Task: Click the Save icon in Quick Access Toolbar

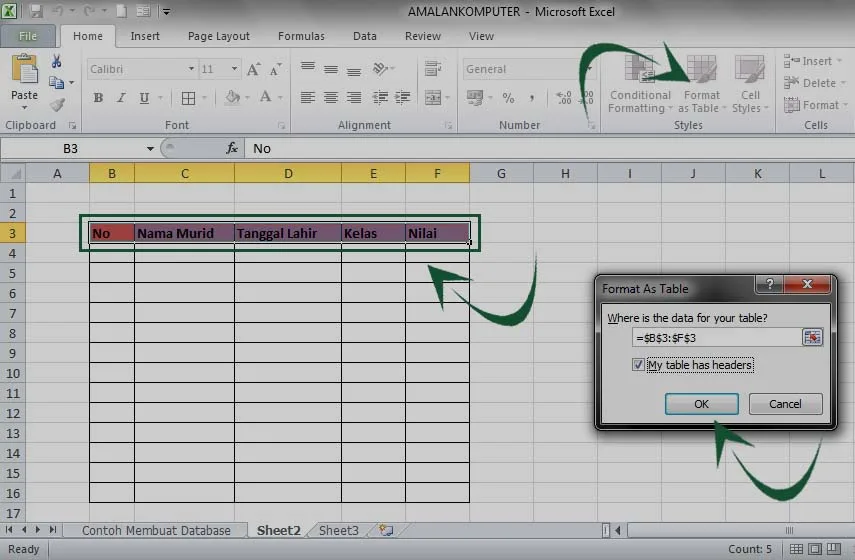Action: pos(36,11)
